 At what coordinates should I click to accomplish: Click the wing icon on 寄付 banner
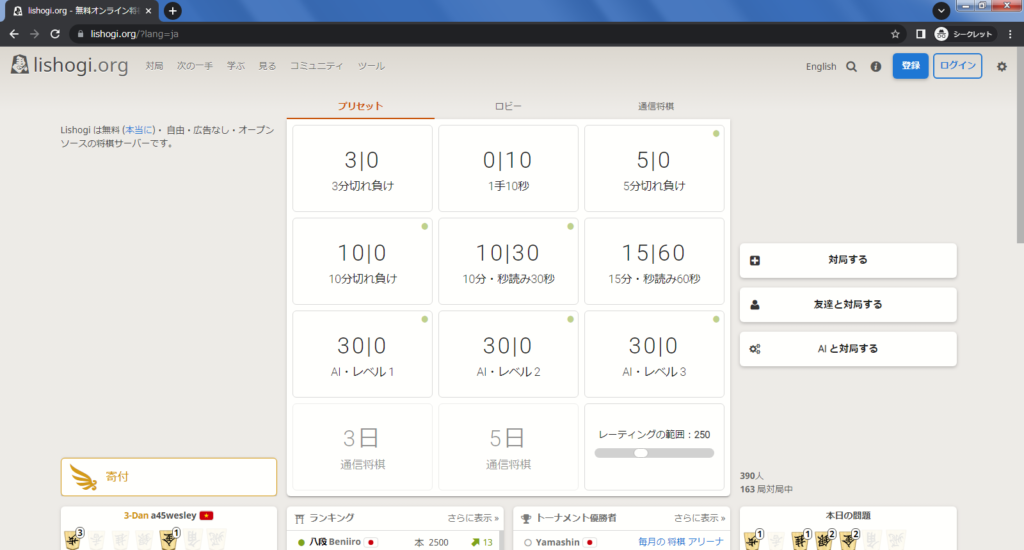[x=84, y=477]
